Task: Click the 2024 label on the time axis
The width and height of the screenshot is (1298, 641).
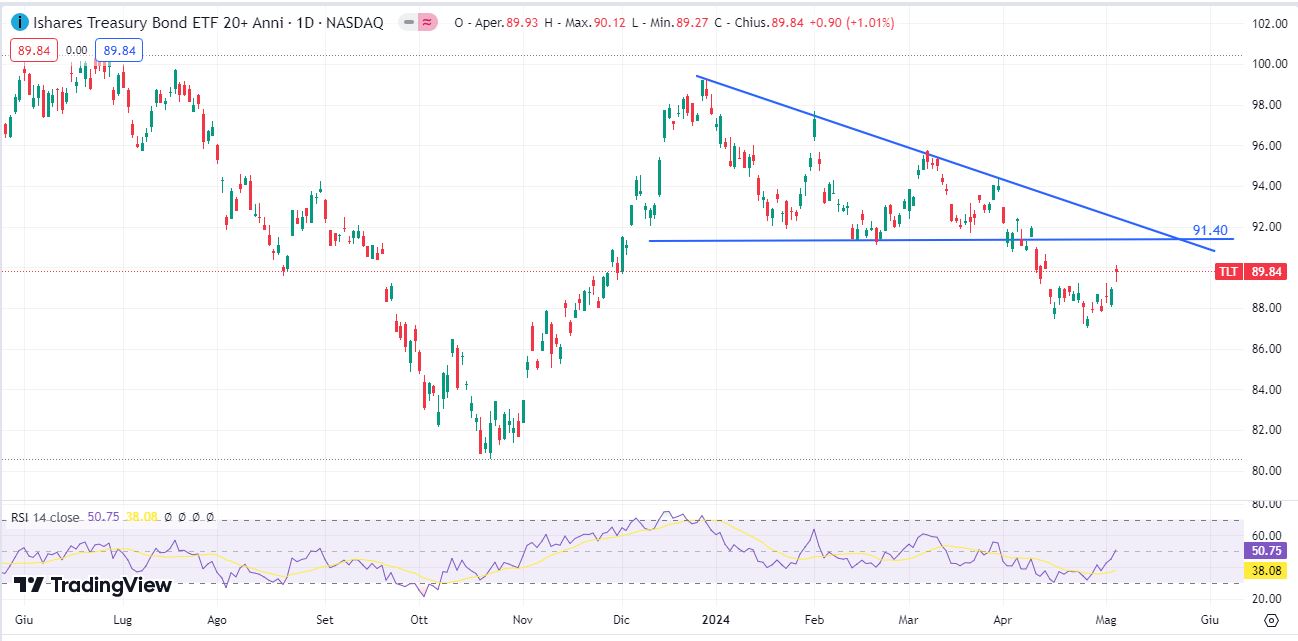Action: tap(717, 620)
